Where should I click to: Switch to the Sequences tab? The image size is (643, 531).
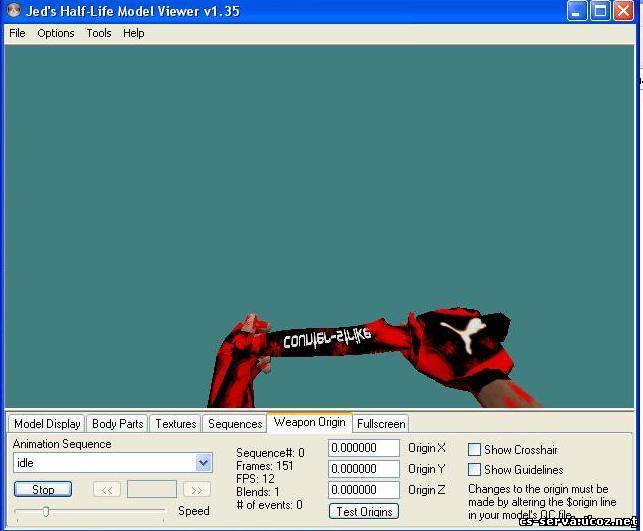(x=235, y=424)
